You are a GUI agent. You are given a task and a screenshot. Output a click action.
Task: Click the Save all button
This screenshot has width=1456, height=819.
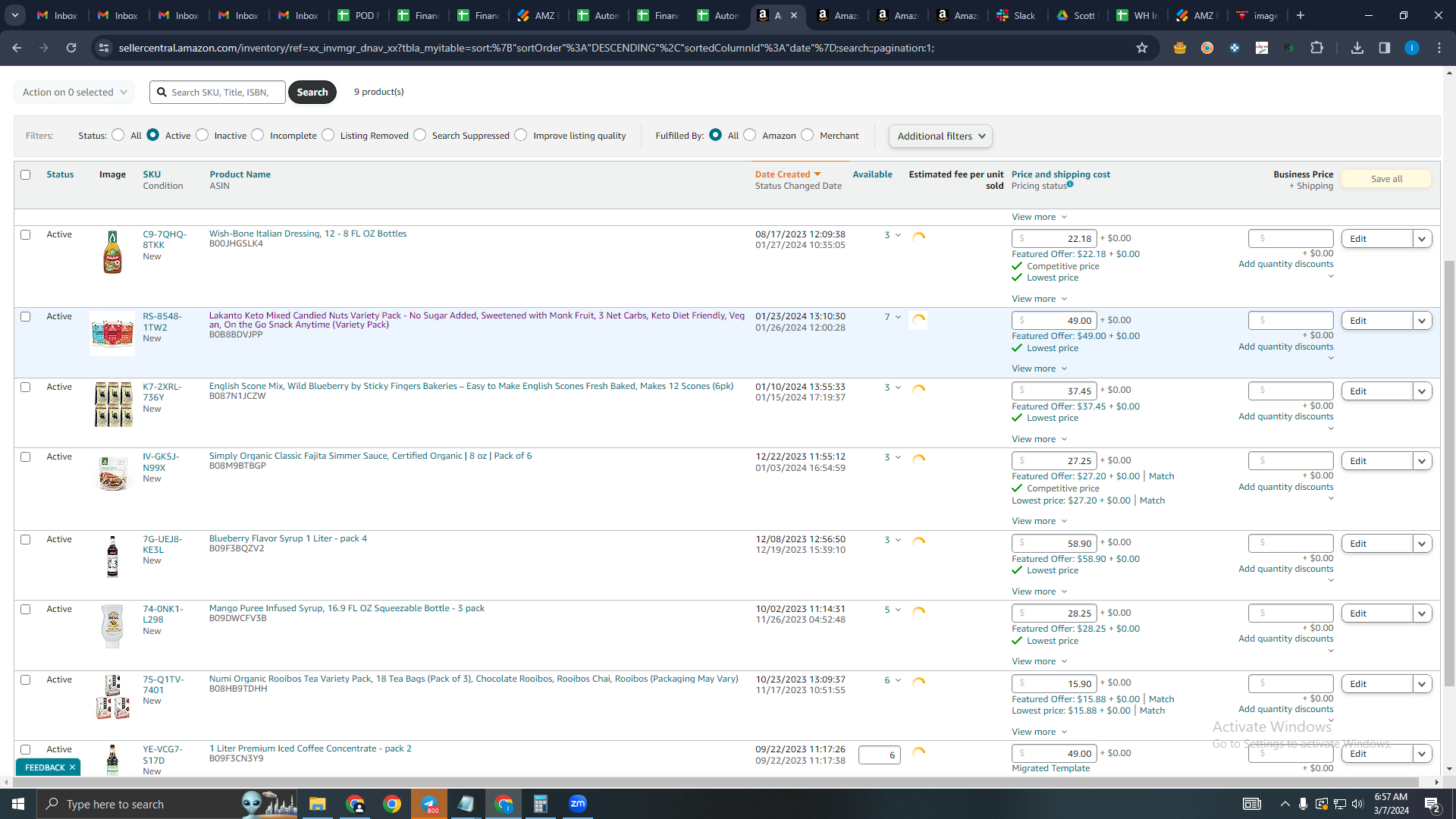(1386, 179)
